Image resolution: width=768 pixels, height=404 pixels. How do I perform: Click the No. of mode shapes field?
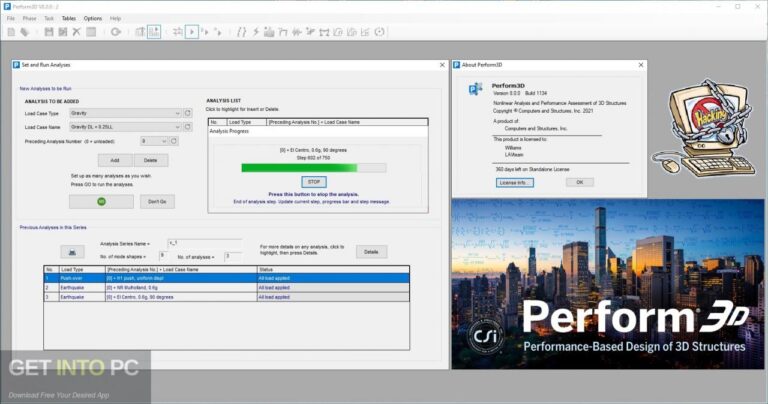163,257
